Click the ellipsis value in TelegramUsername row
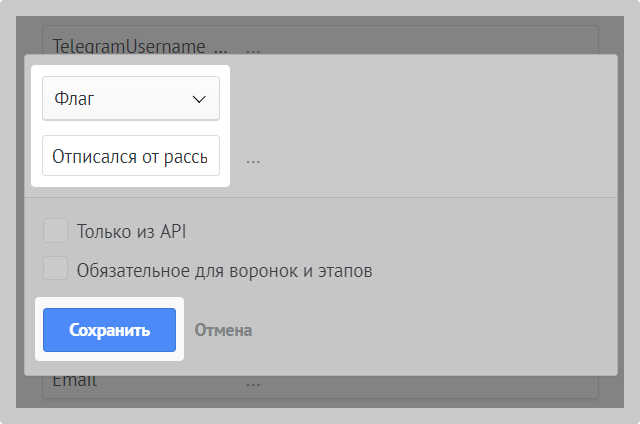 point(253,47)
